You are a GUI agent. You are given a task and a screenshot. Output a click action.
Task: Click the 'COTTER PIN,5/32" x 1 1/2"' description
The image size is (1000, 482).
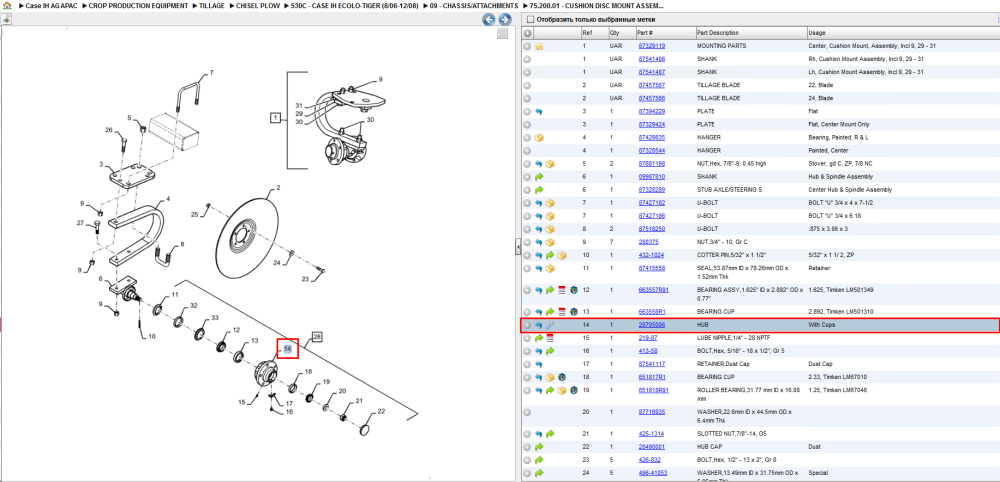731,255
